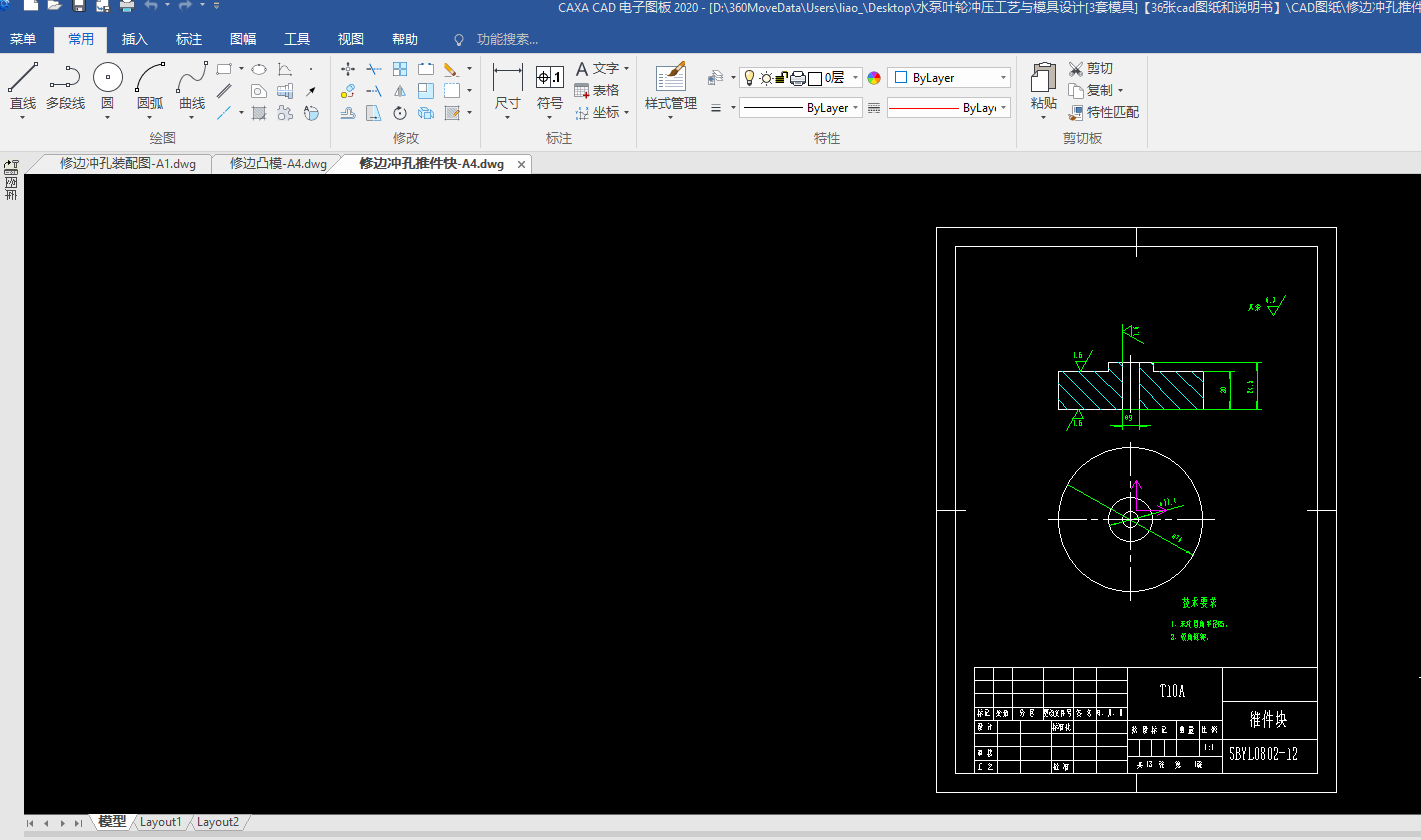
Task: Open the 帮助 ribbon tab
Action: [x=405, y=40]
